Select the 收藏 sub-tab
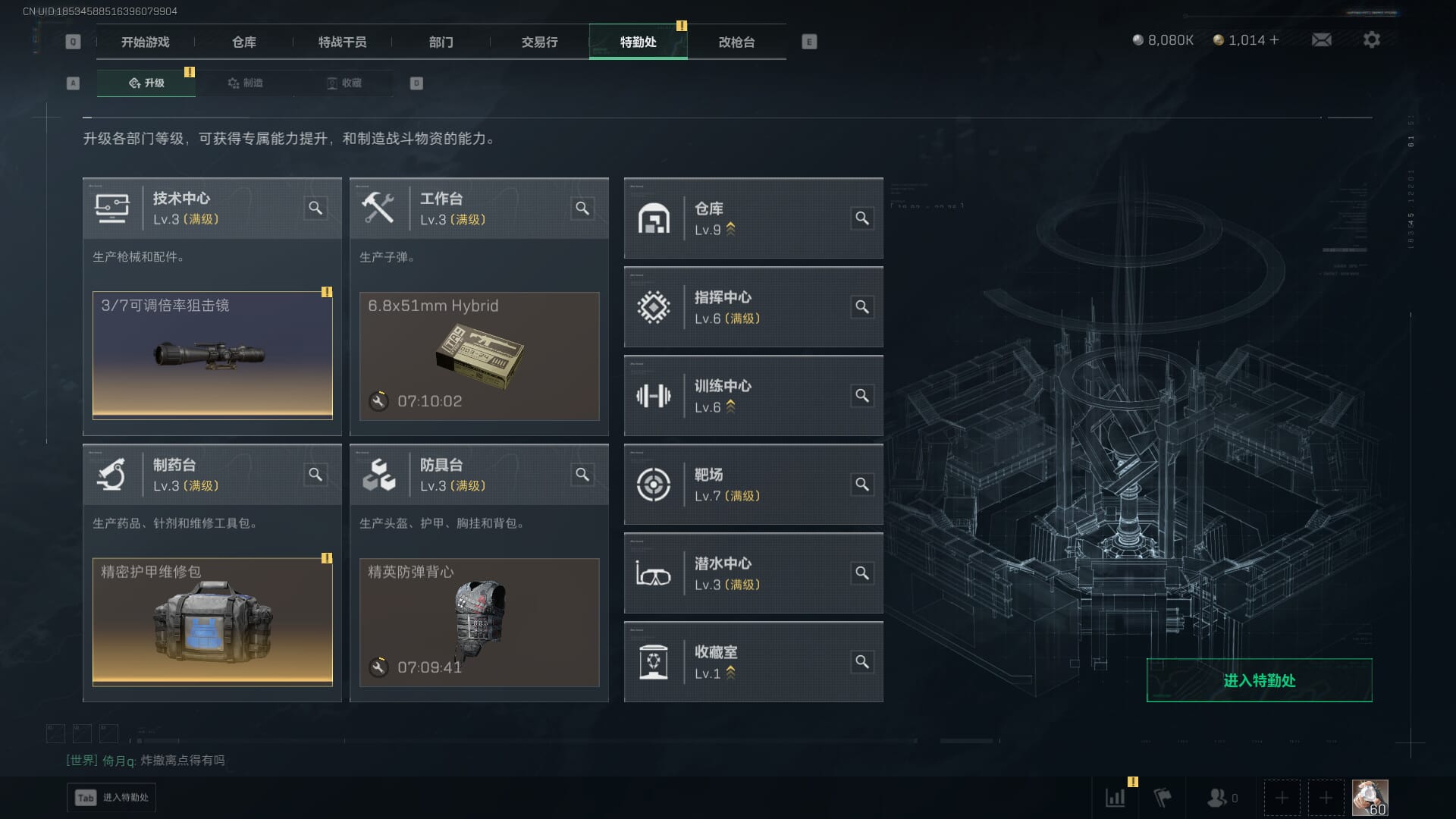The width and height of the screenshot is (1456, 819). coord(344,83)
